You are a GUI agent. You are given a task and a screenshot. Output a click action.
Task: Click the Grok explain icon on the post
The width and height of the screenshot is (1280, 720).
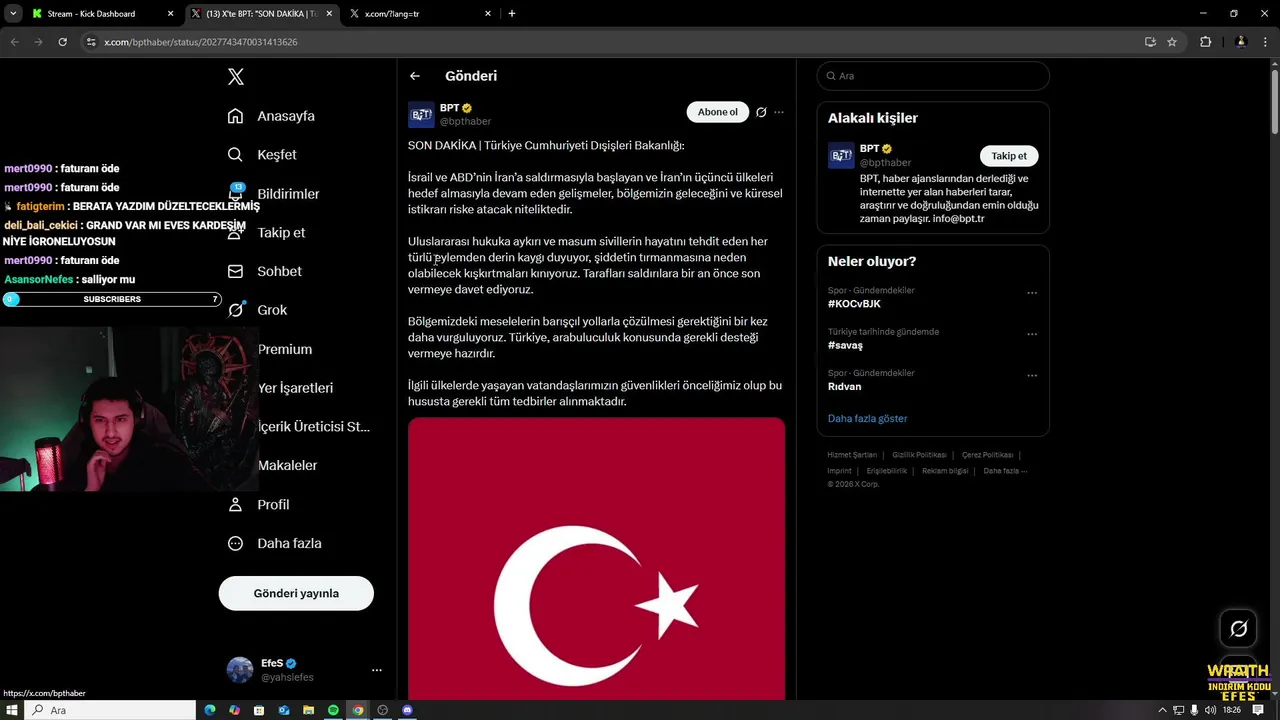tap(761, 112)
